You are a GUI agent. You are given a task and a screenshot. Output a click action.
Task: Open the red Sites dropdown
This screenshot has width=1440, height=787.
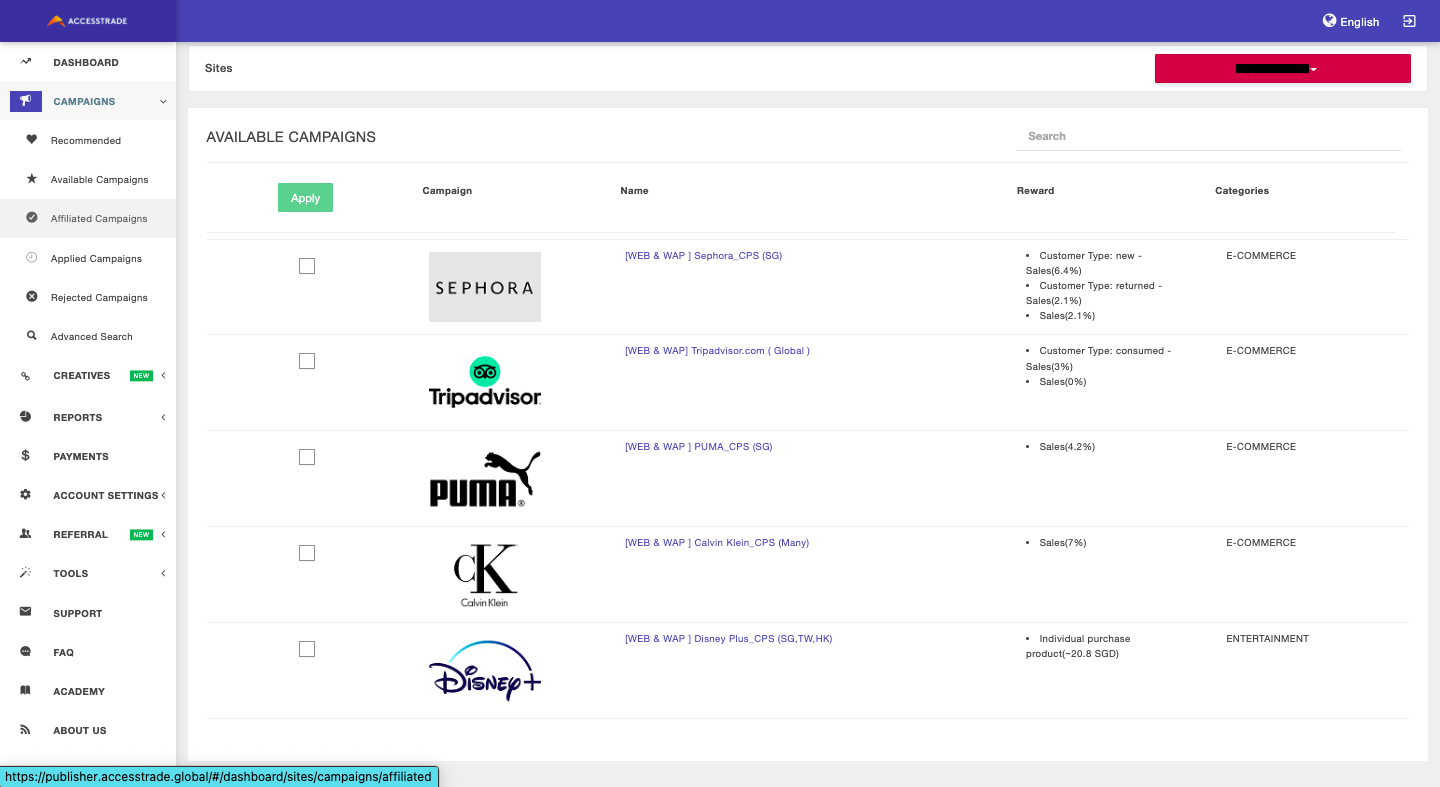click(x=1282, y=69)
